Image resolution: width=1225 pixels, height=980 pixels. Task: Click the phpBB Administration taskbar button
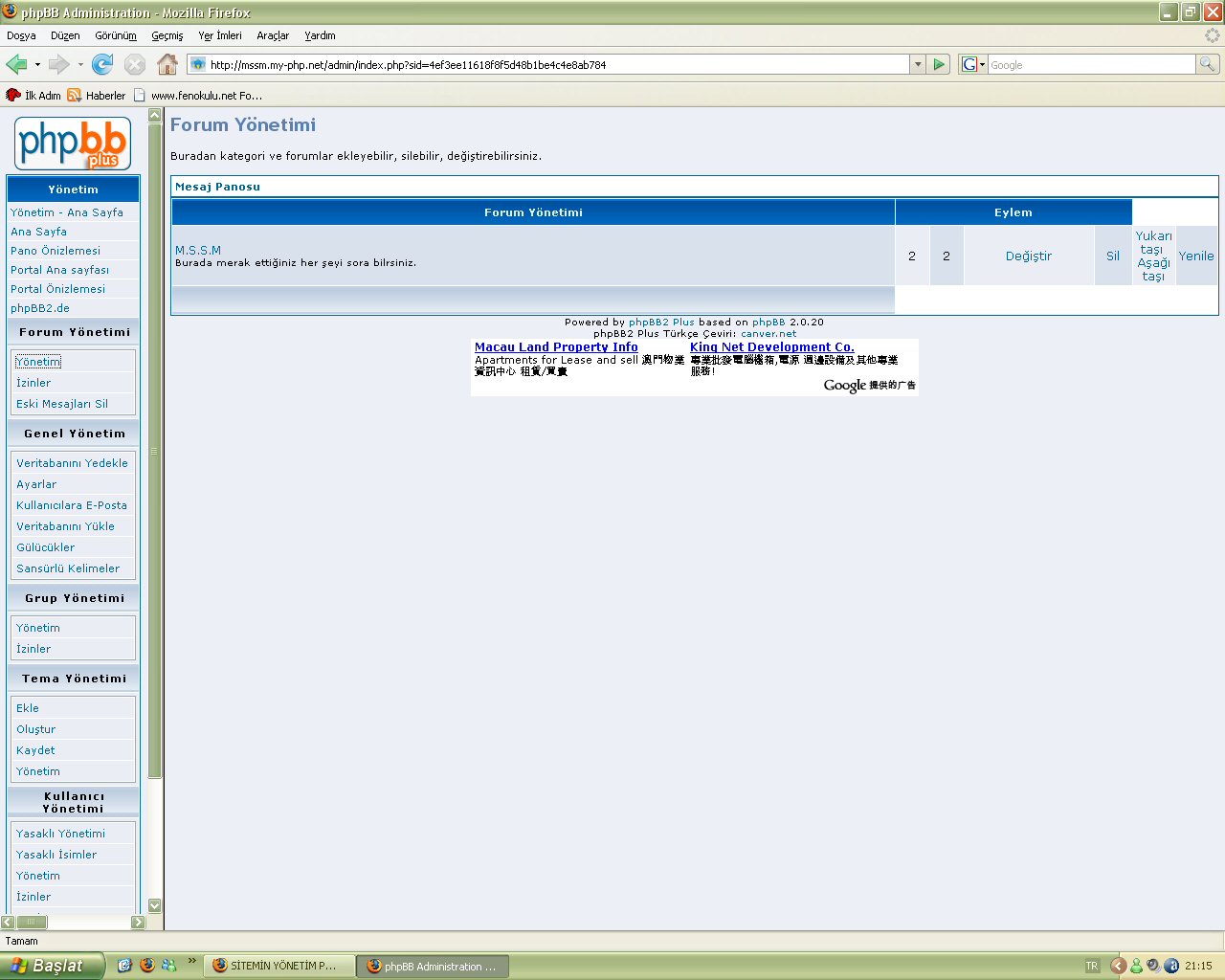pos(434,966)
